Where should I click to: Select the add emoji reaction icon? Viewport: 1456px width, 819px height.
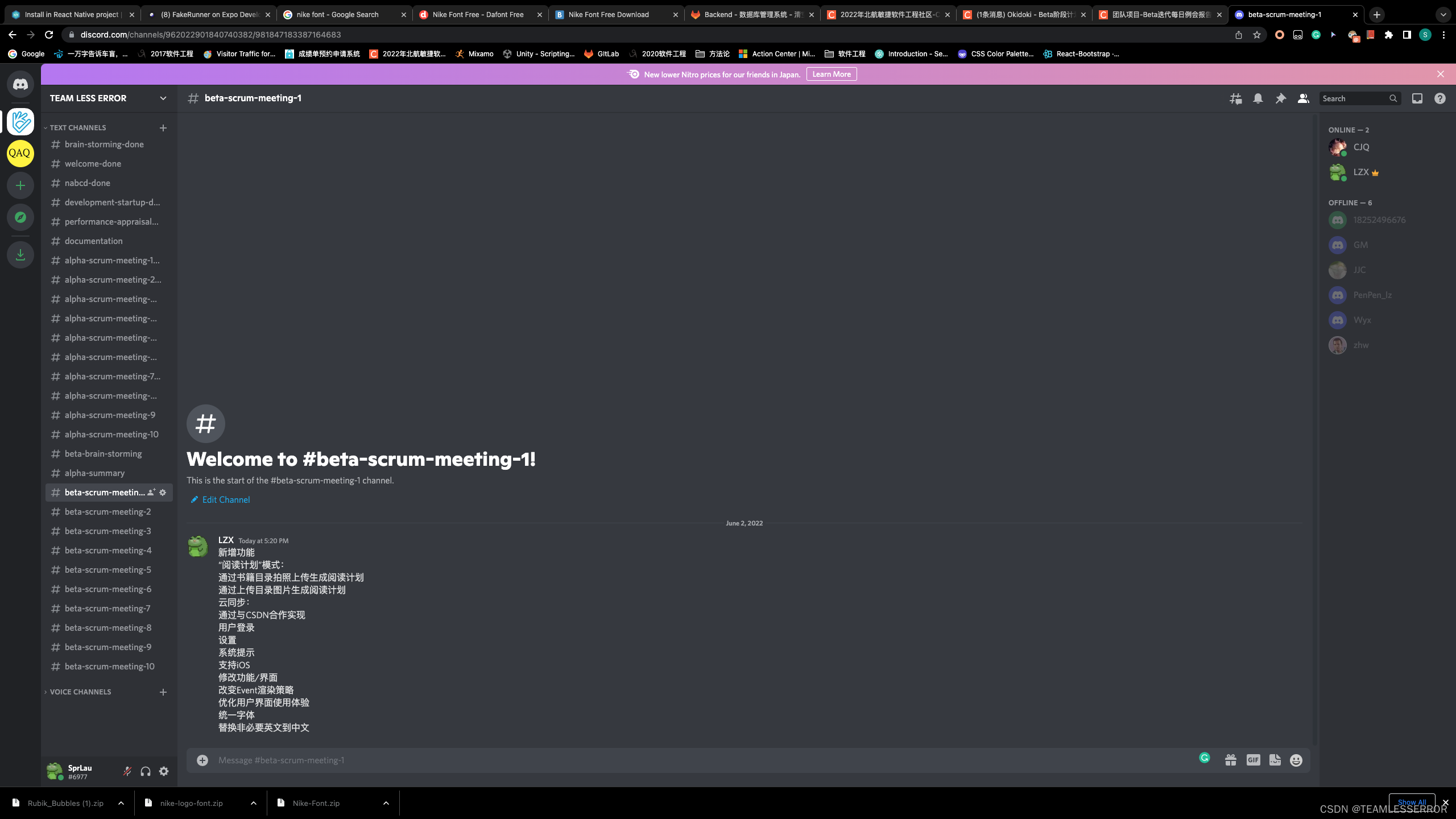1296,760
